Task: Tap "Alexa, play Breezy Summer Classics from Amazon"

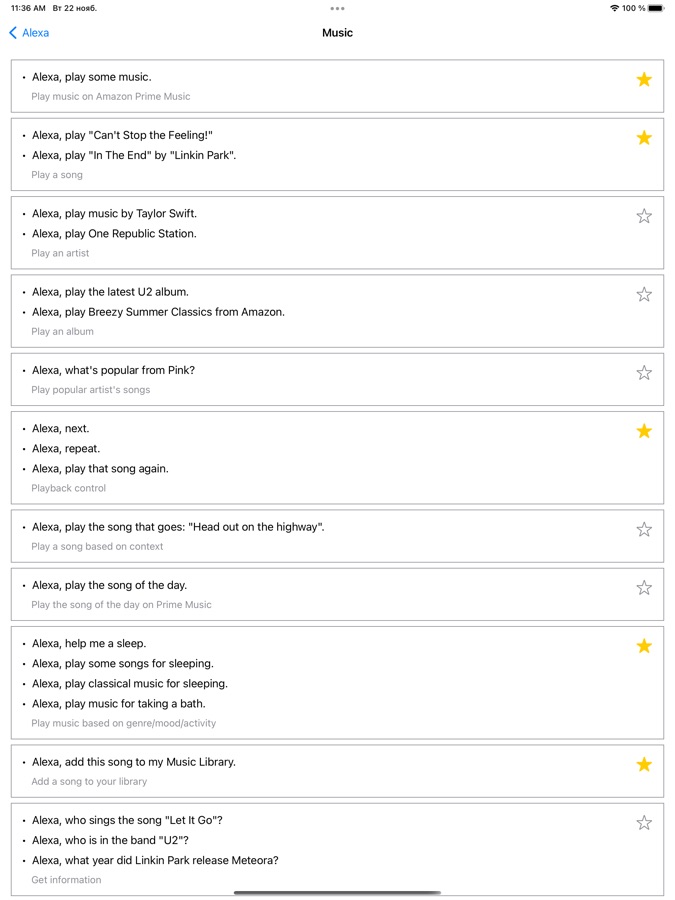Action: coord(158,312)
